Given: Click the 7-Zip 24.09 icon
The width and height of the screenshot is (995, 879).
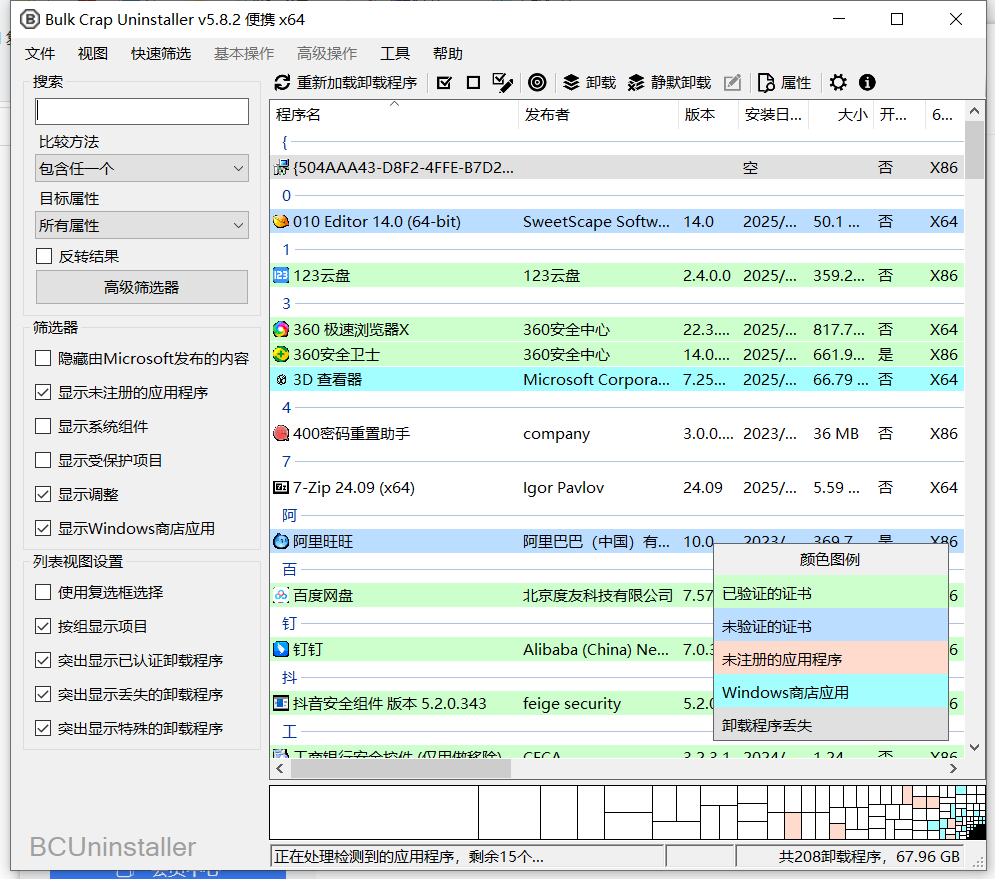Looking at the screenshot, I should (x=281, y=487).
